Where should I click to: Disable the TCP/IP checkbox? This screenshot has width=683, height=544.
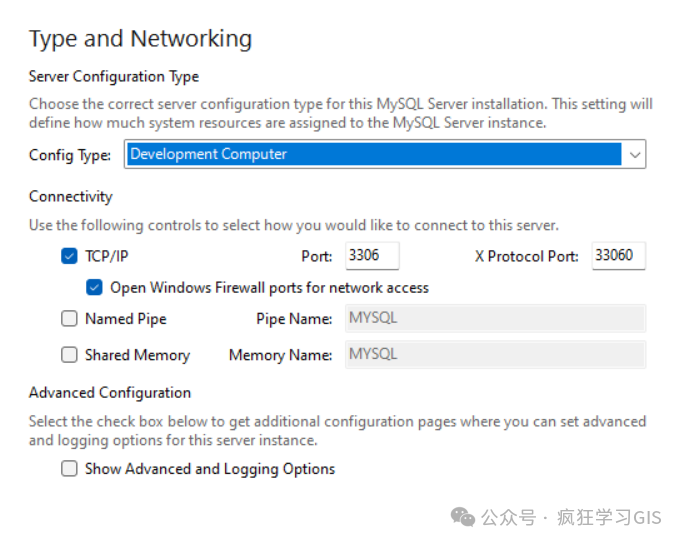[69, 256]
